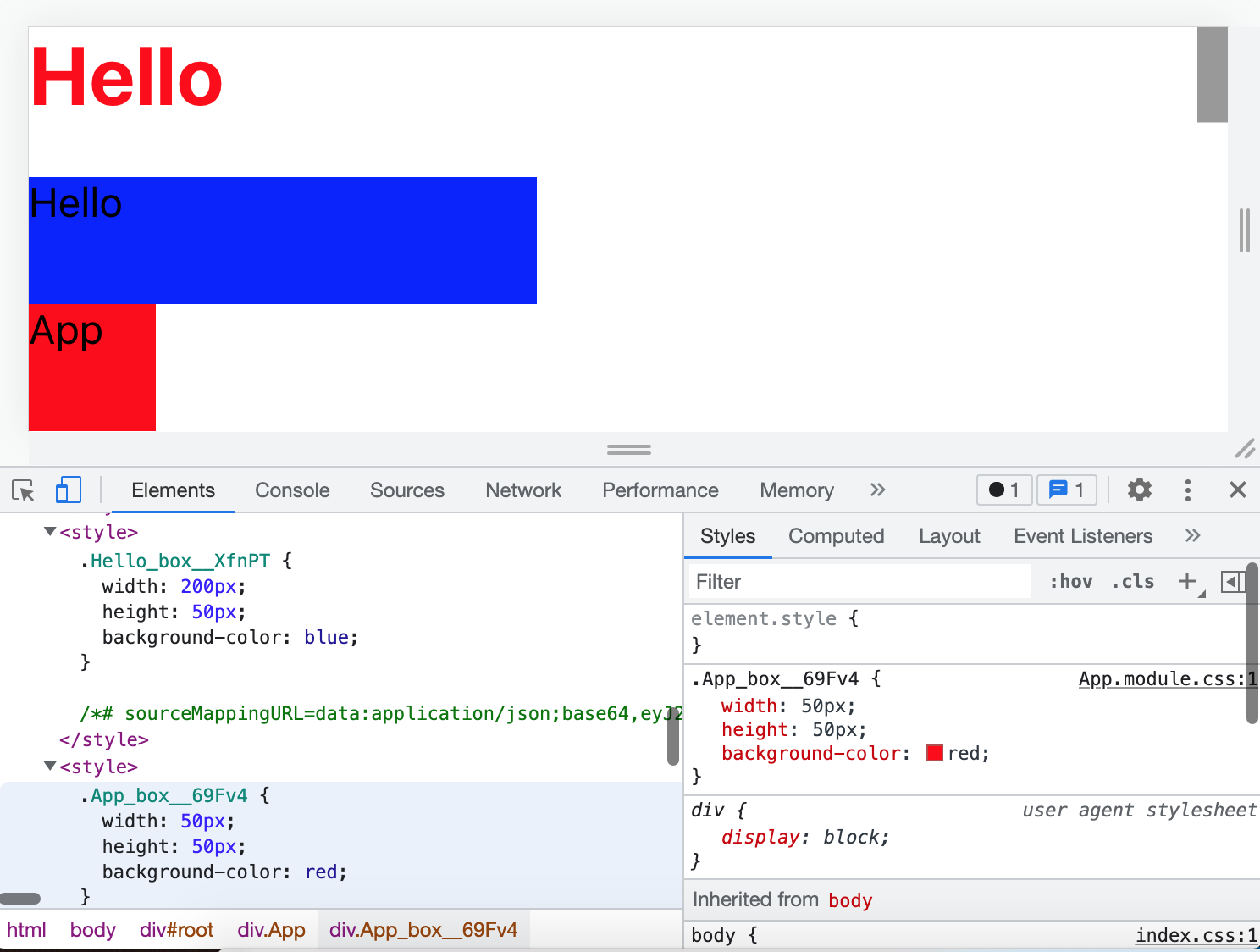Open index.css:1 stylesheet link
The width and height of the screenshot is (1260, 952).
1195,935
